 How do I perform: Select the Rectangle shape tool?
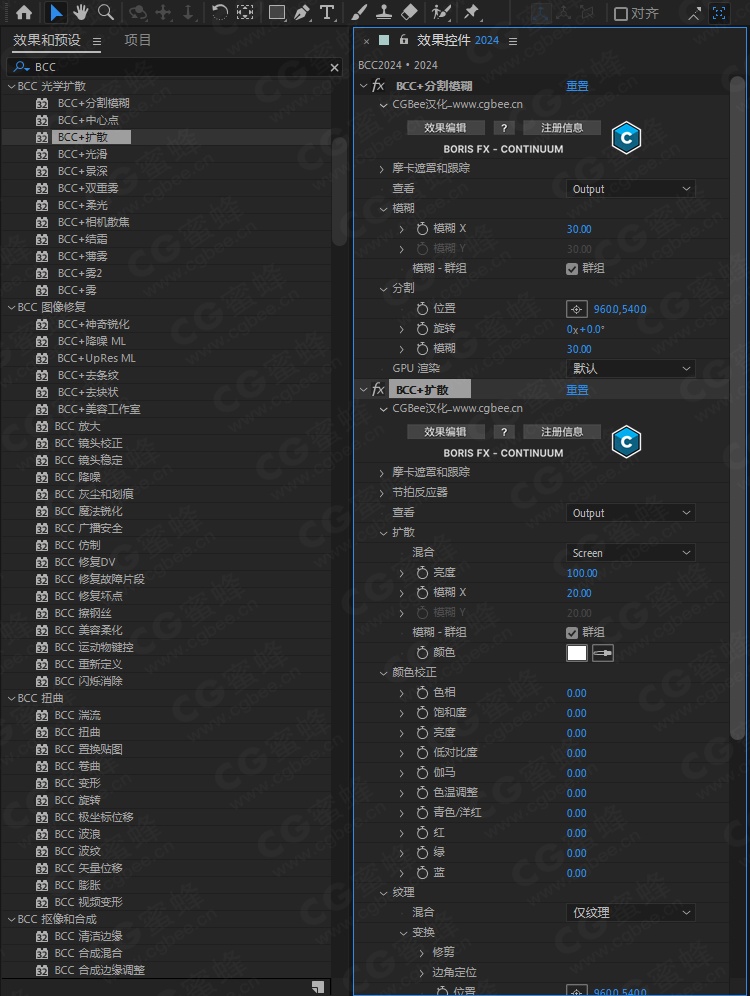276,12
